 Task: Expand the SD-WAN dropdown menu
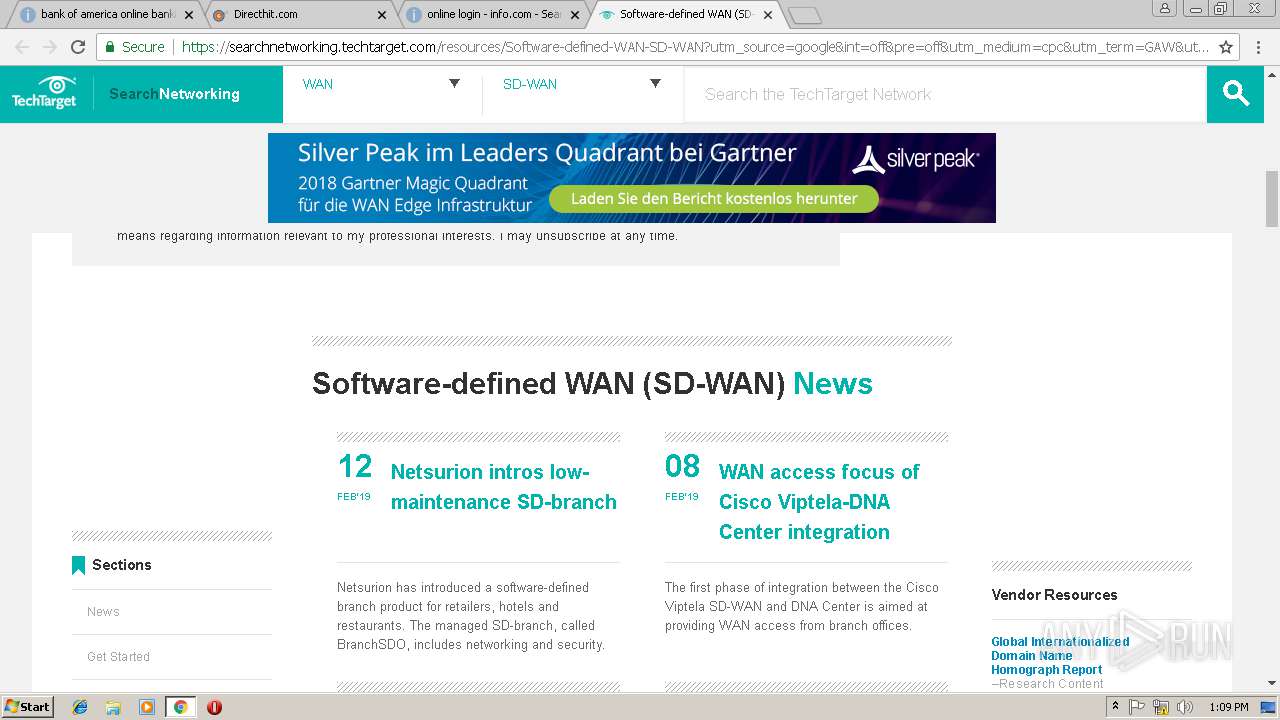[x=655, y=84]
